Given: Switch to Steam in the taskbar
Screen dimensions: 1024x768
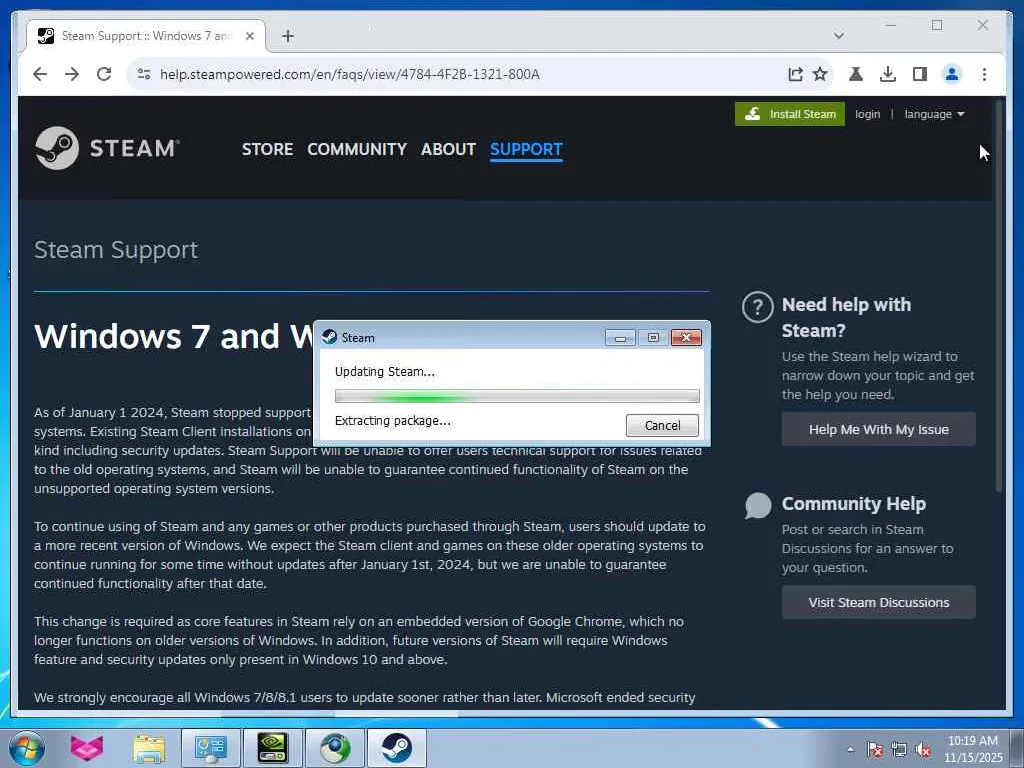Looking at the screenshot, I should coord(396,748).
